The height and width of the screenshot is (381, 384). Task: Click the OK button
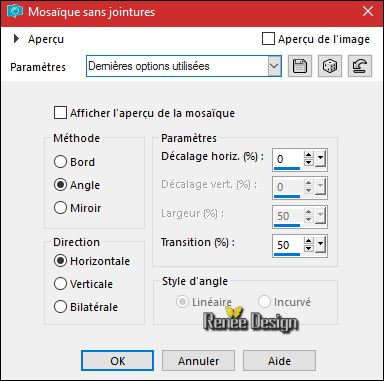117,360
